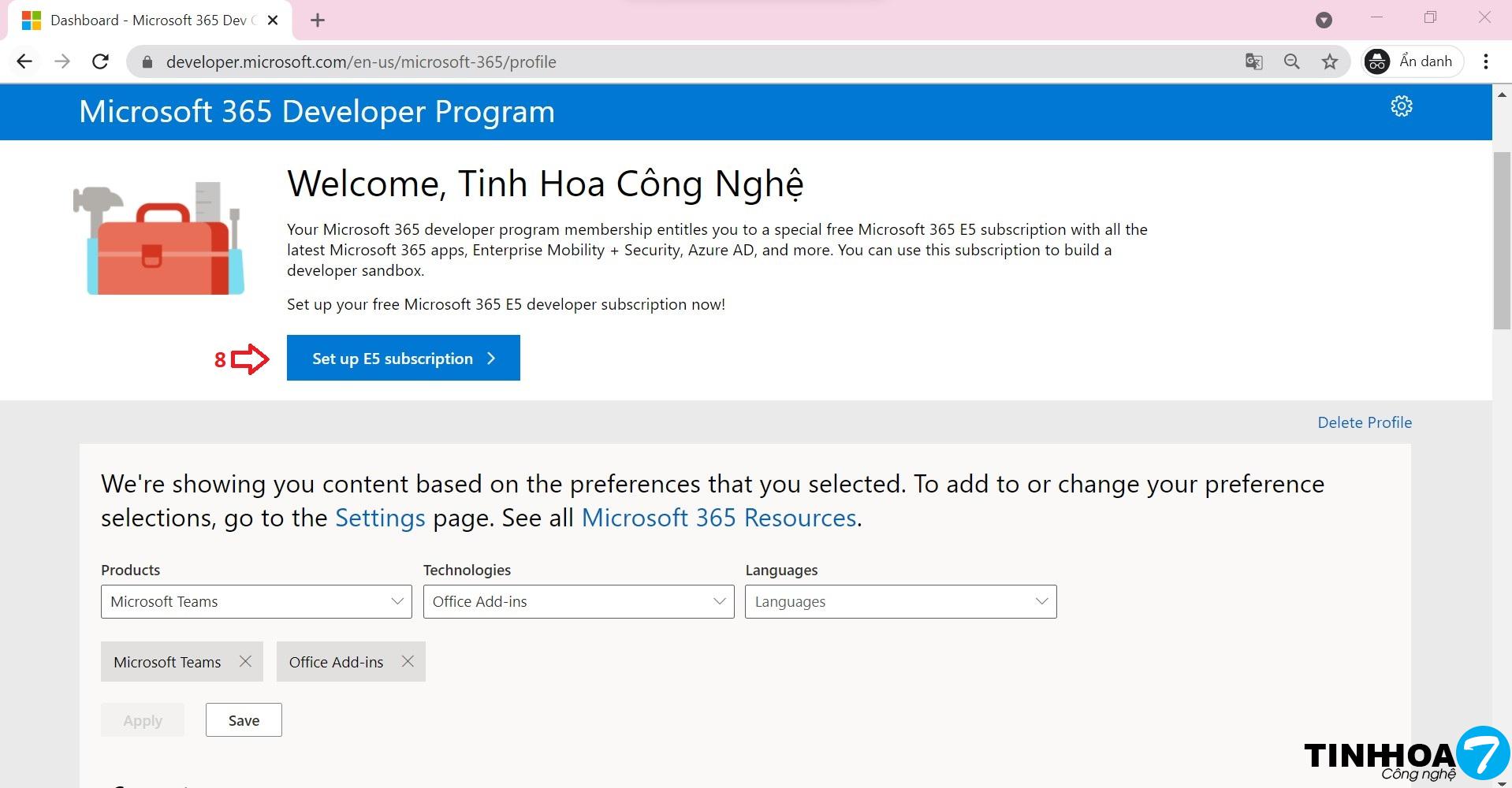Screen dimensions: 1512x788
Task: Open the settings gear in blue header
Action: [1401, 106]
